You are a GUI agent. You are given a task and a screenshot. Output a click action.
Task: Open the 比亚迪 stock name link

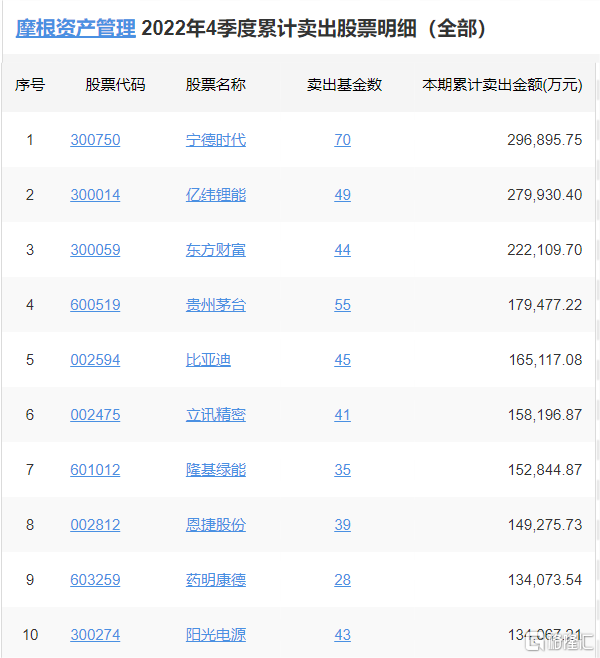[208, 360]
